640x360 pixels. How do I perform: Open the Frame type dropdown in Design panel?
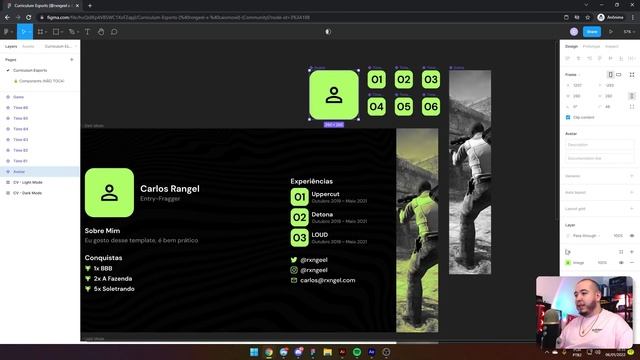(x=573, y=75)
